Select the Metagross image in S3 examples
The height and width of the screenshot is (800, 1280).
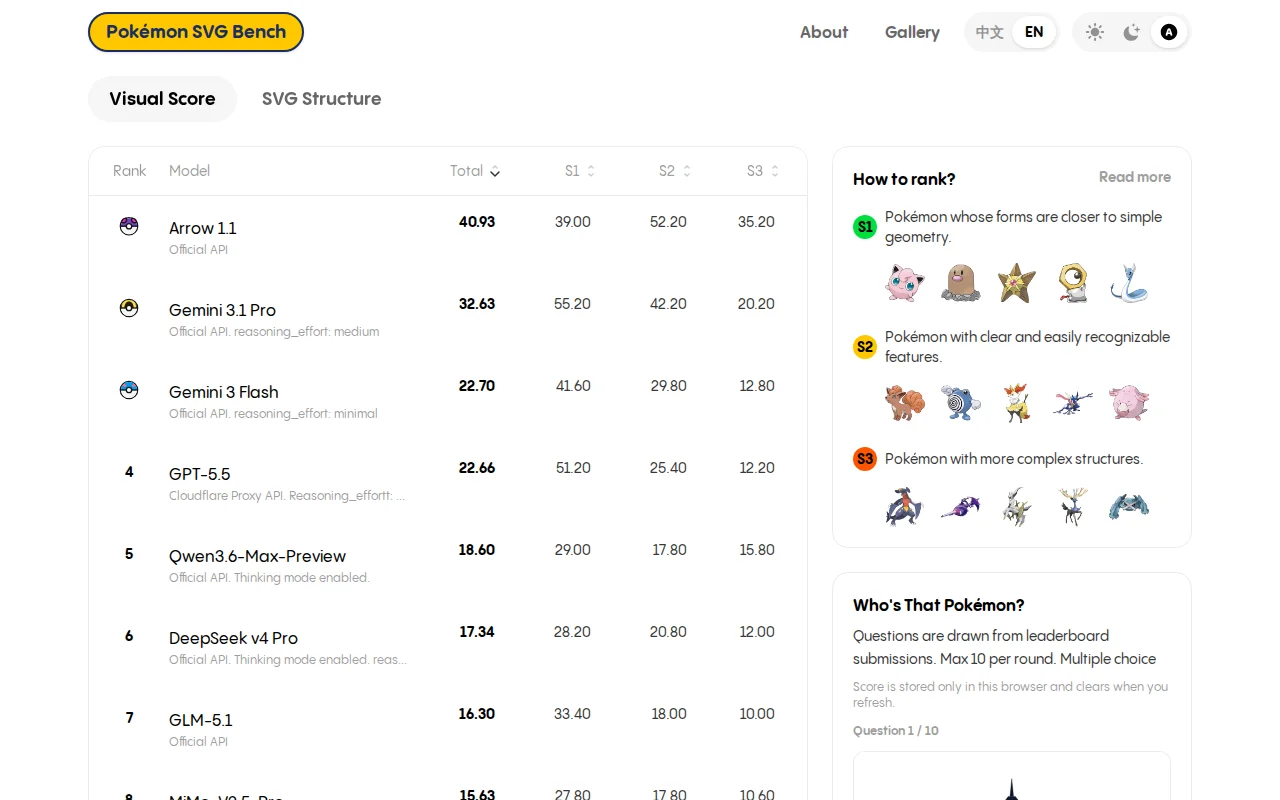1129,507
